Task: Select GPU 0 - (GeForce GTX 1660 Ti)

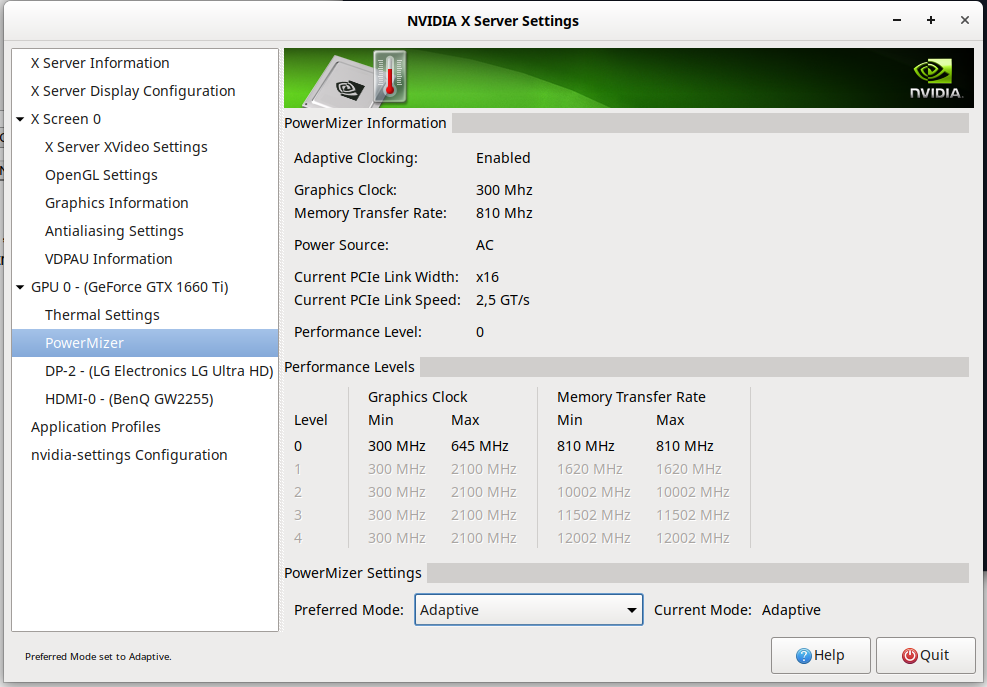Action: tap(130, 287)
